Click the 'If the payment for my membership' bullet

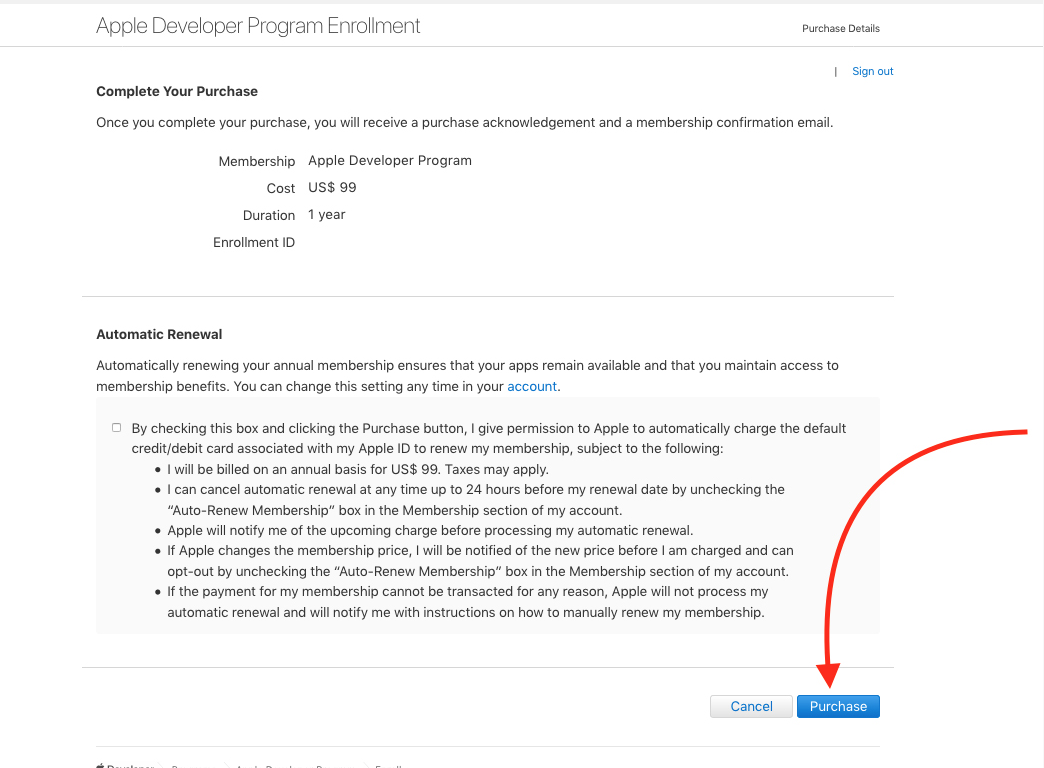pyautogui.click(x=467, y=601)
